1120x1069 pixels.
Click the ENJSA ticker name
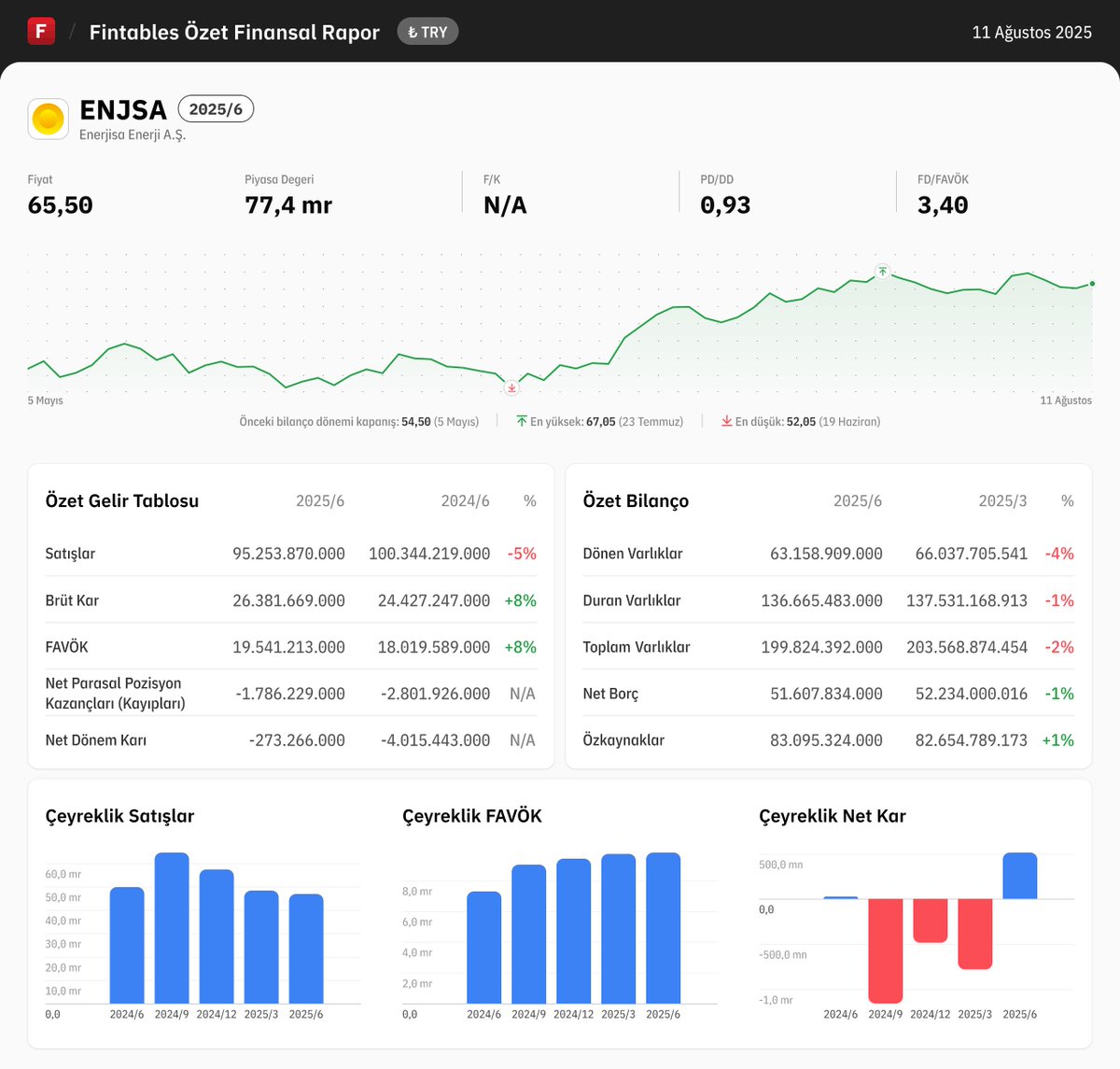click(124, 108)
